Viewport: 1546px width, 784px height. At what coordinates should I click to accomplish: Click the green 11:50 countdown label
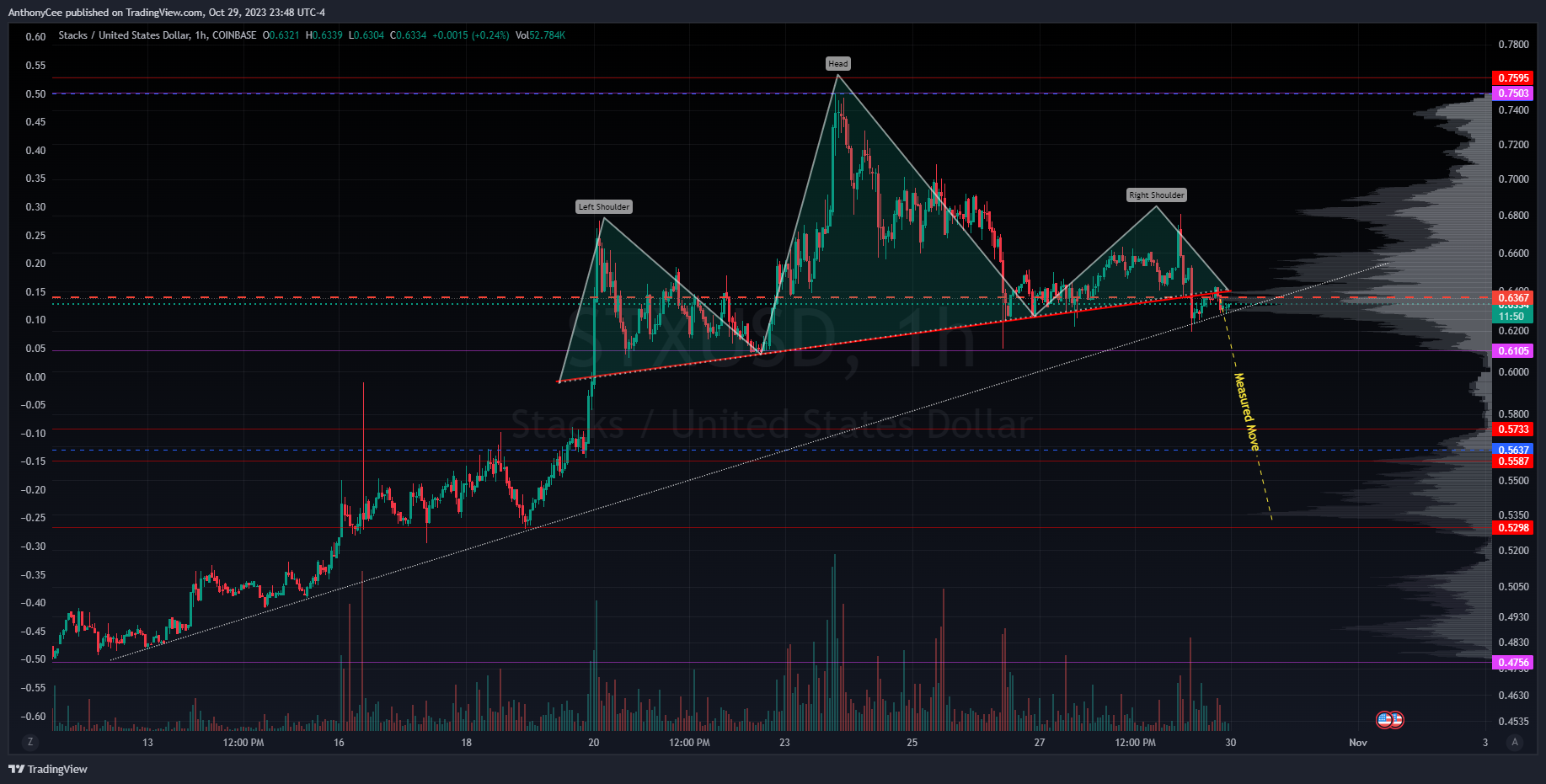coord(1513,316)
